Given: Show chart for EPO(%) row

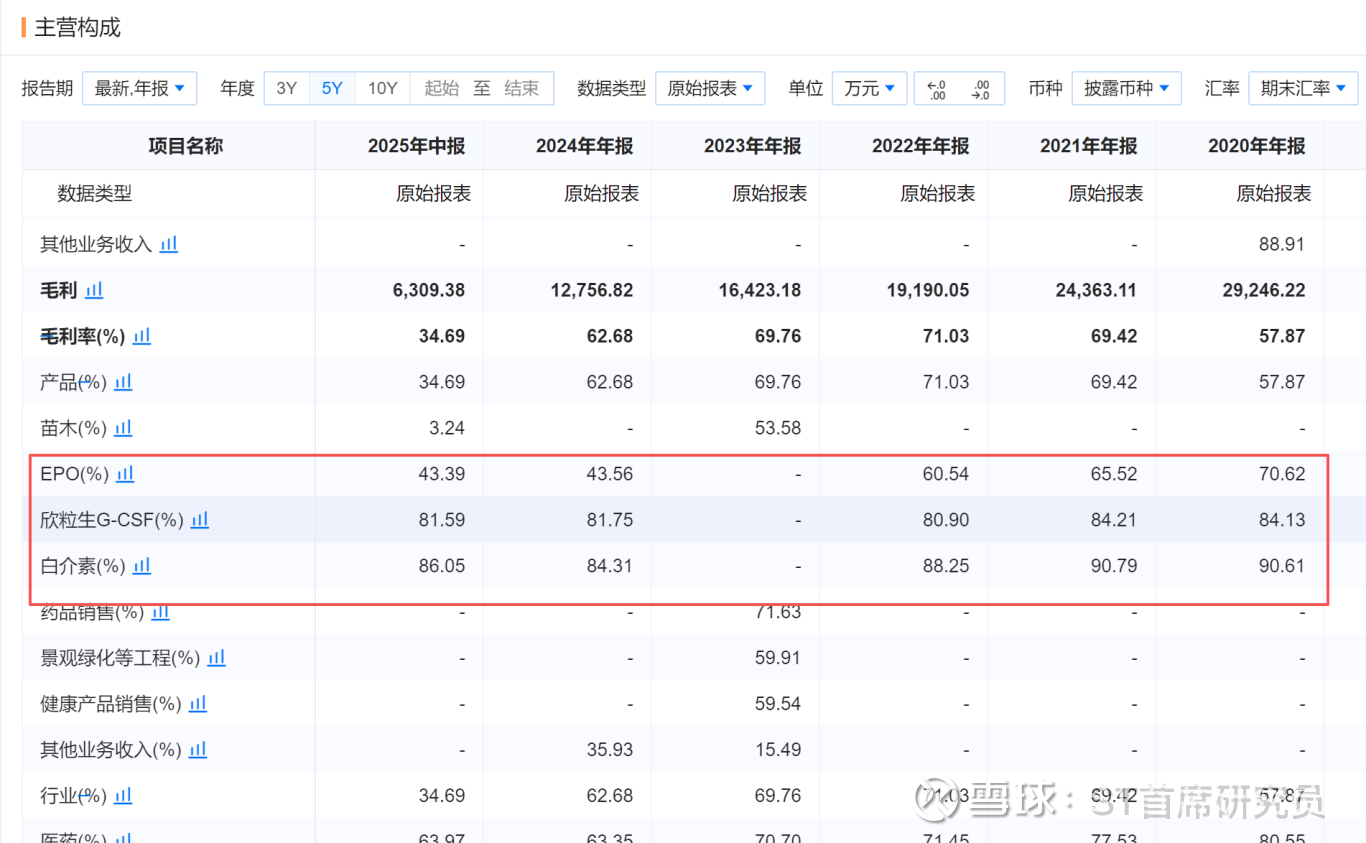Looking at the screenshot, I should (125, 474).
